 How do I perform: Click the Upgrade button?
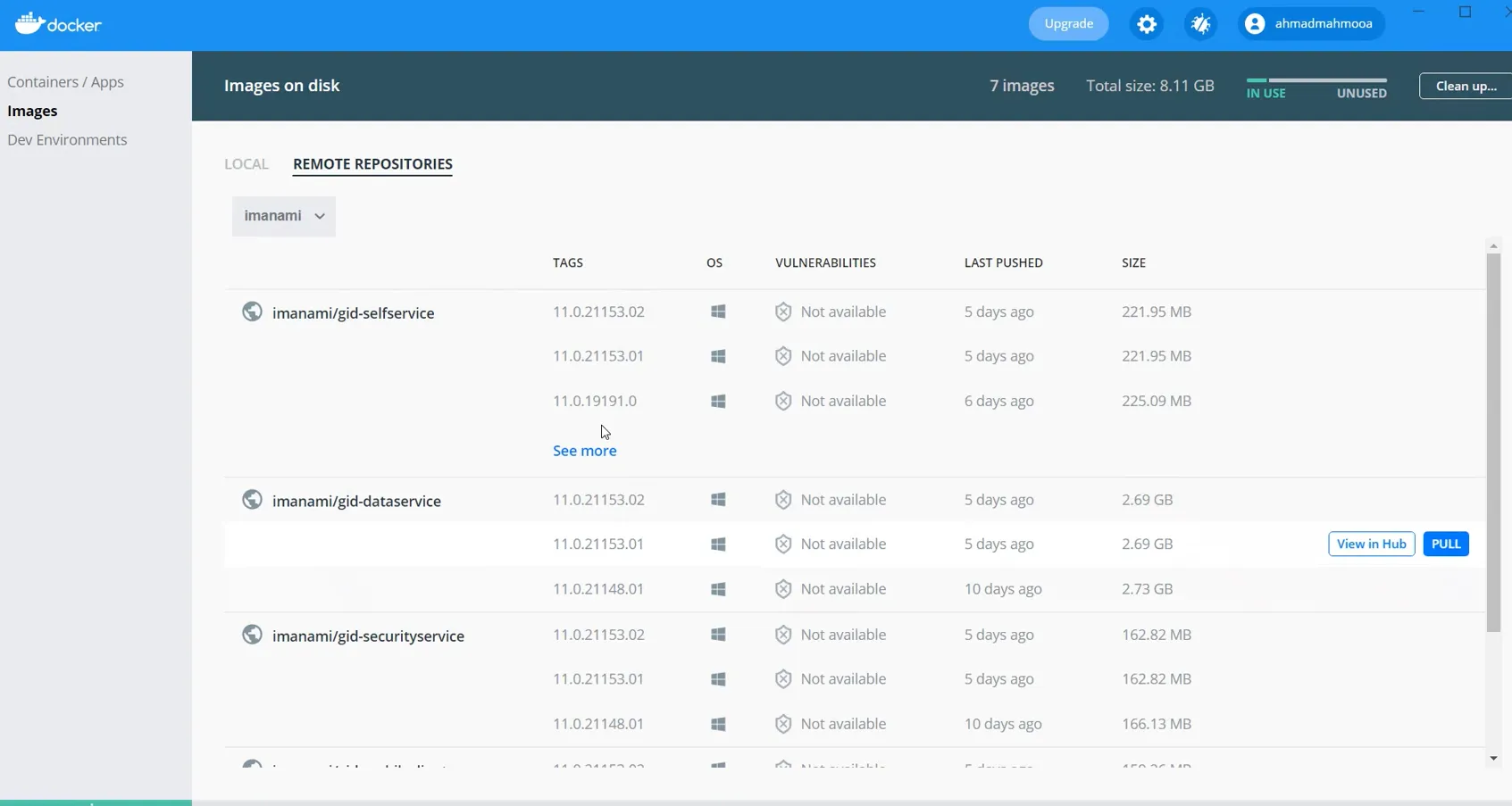click(x=1069, y=24)
